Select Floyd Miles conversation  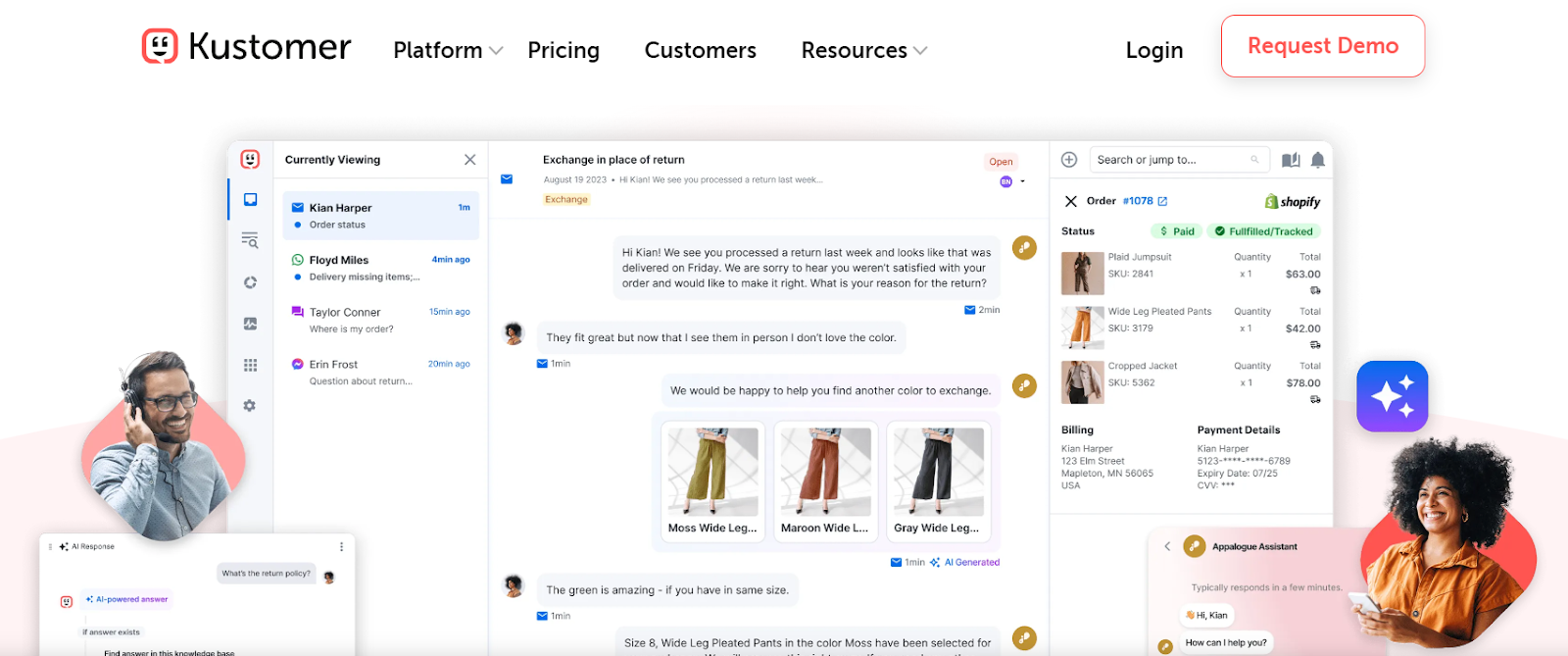(x=381, y=268)
